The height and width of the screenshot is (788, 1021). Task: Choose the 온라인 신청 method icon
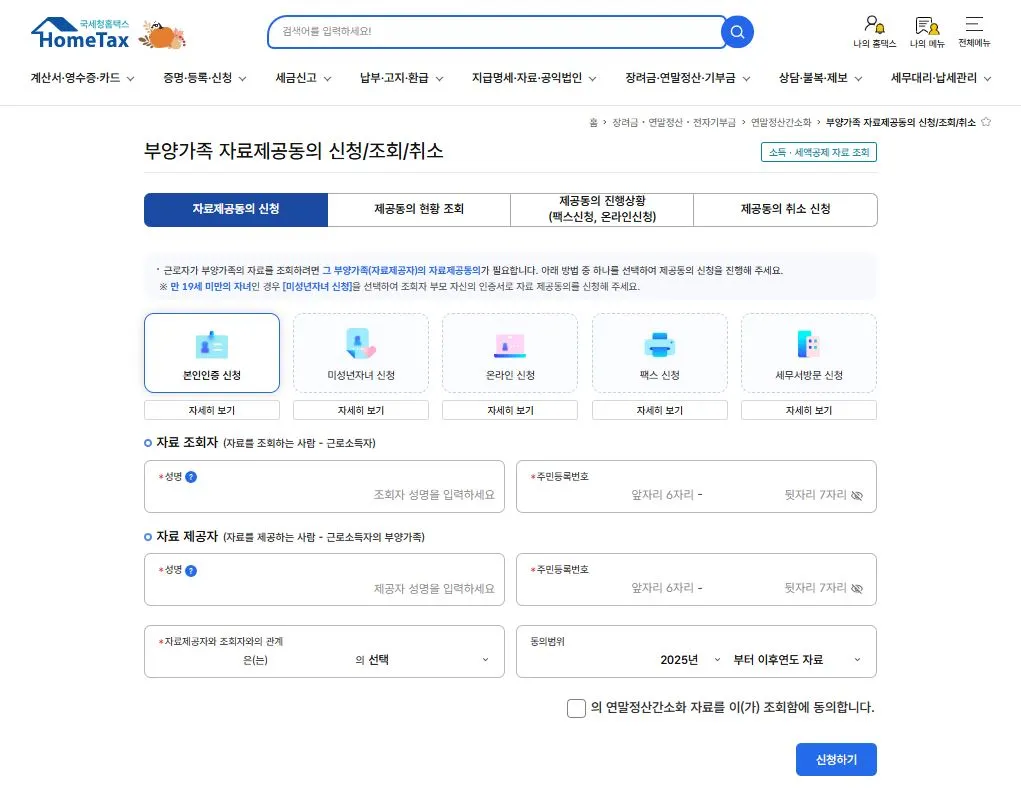(x=509, y=345)
